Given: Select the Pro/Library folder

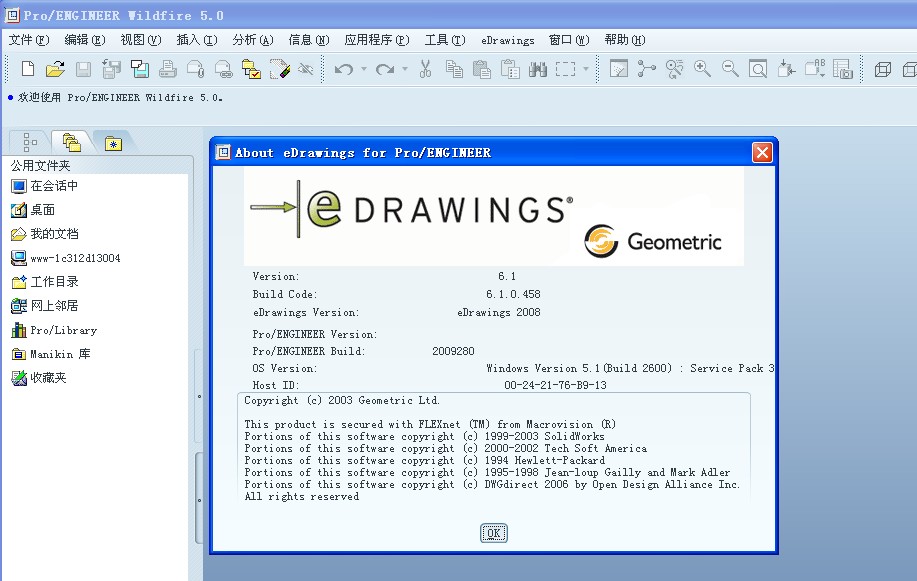Looking at the screenshot, I should [54, 331].
